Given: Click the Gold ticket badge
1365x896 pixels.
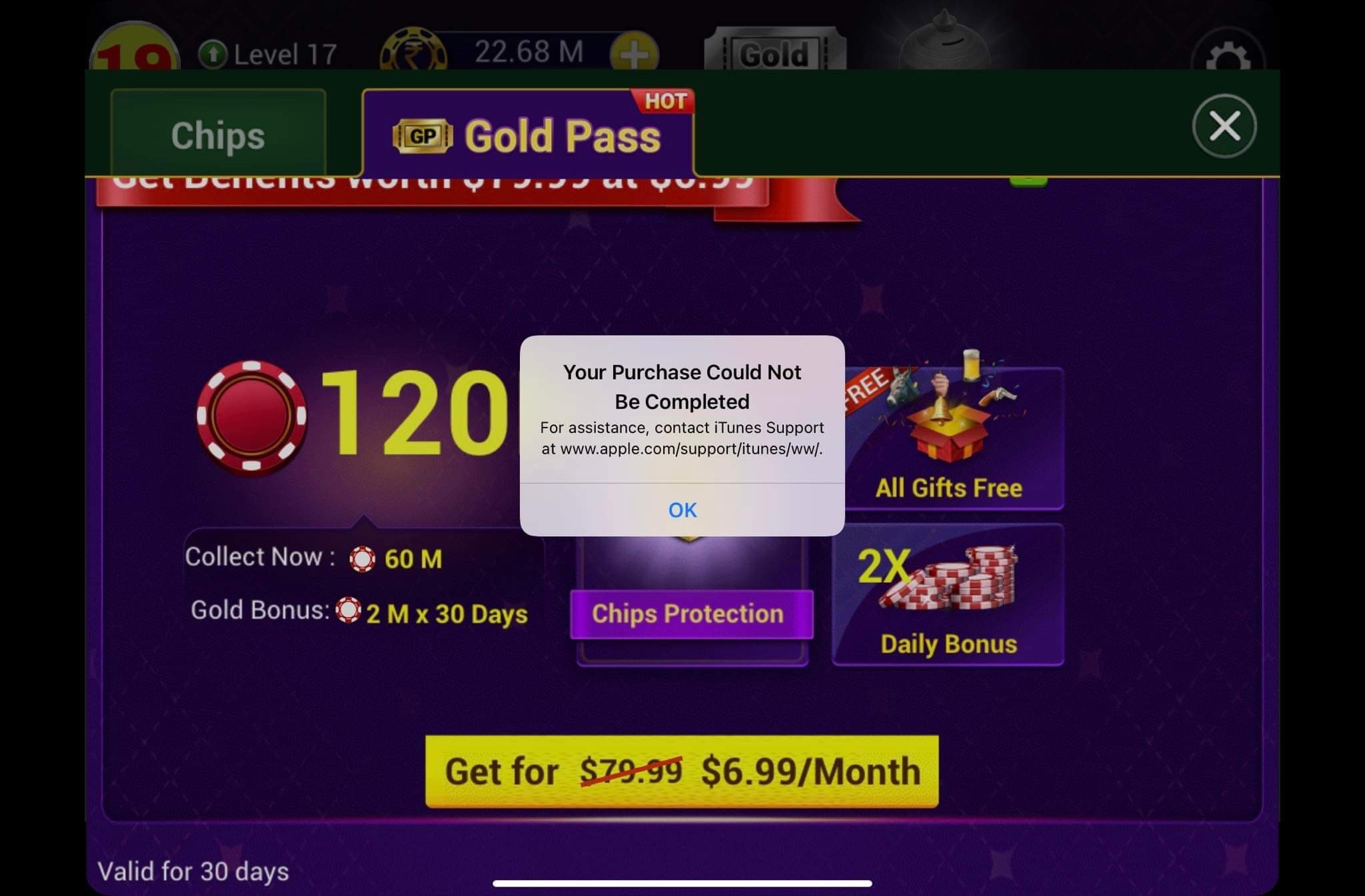Looking at the screenshot, I should coord(775,51).
